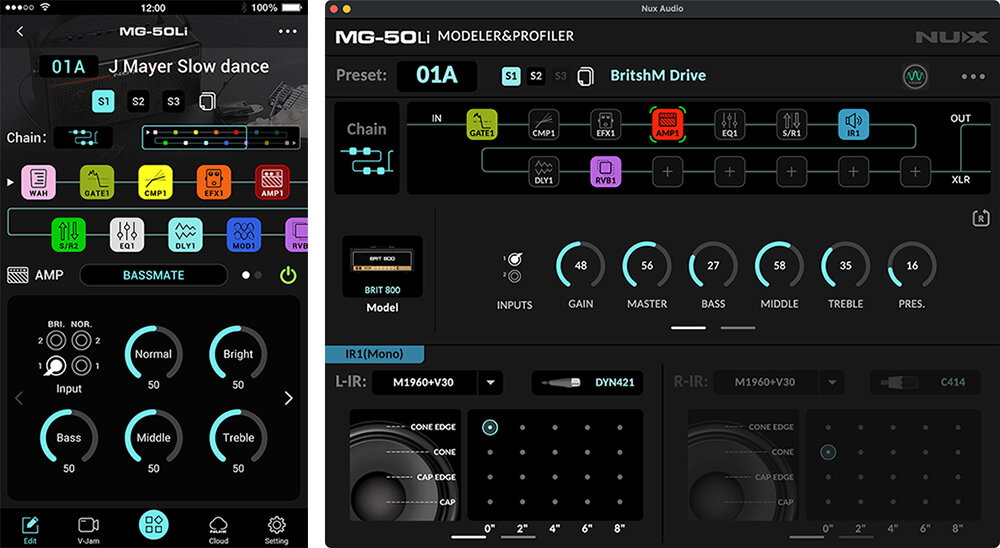Open the RVB1 reverb block in desktop chain
The image size is (1000, 548).
pos(605,171)
